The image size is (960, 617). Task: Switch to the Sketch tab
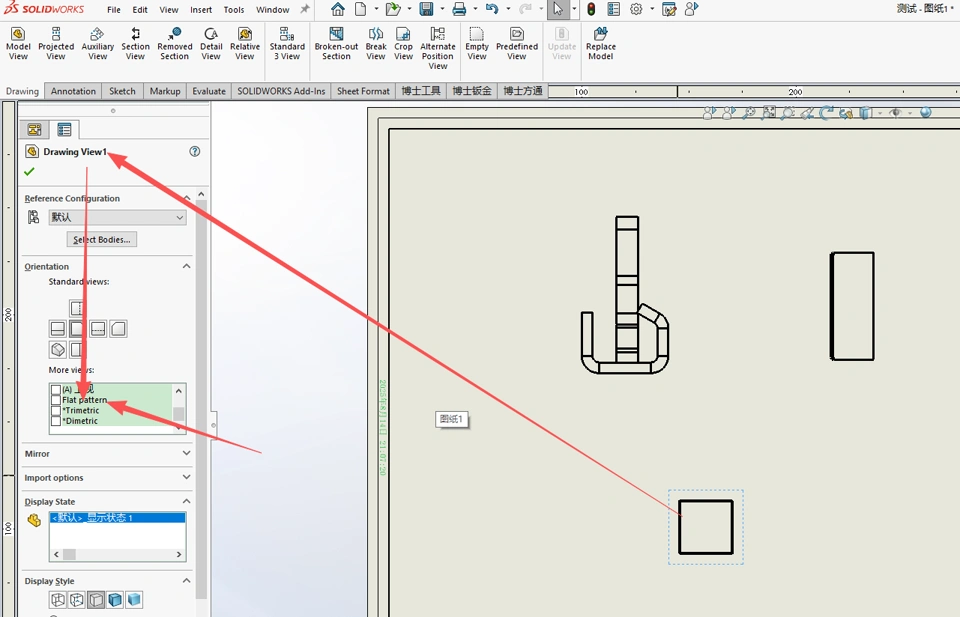click(x=122, y=91)
